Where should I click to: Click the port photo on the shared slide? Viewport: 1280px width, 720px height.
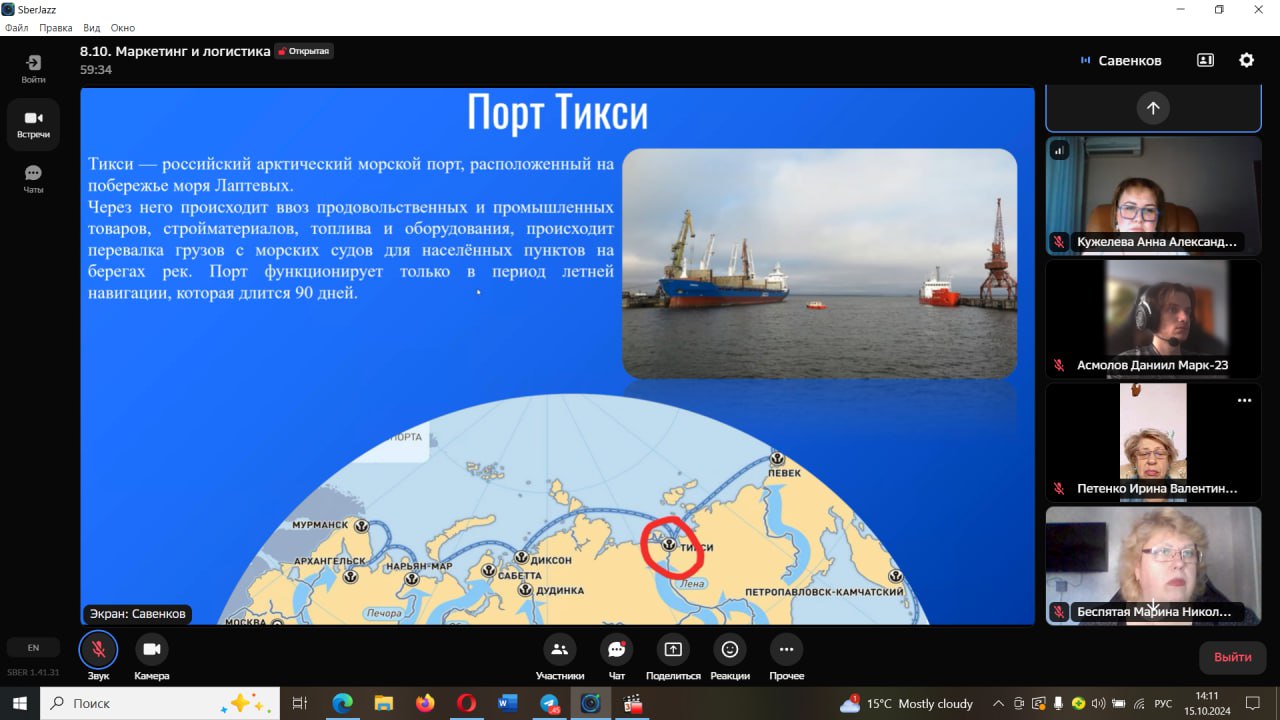pos(819,263)
